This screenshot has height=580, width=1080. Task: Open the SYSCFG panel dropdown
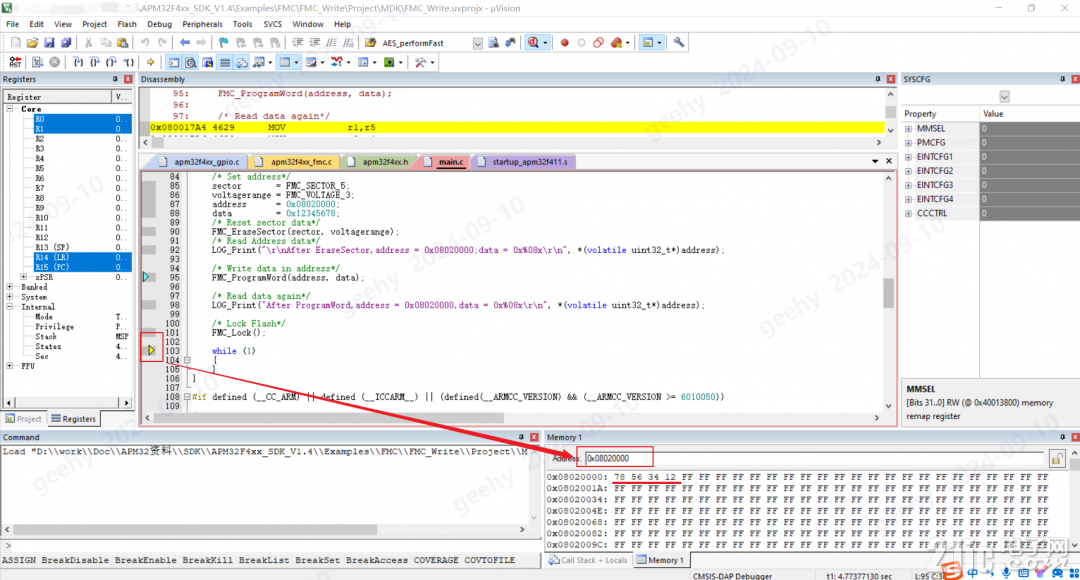pyautogui.click(x=1004, y=96)
